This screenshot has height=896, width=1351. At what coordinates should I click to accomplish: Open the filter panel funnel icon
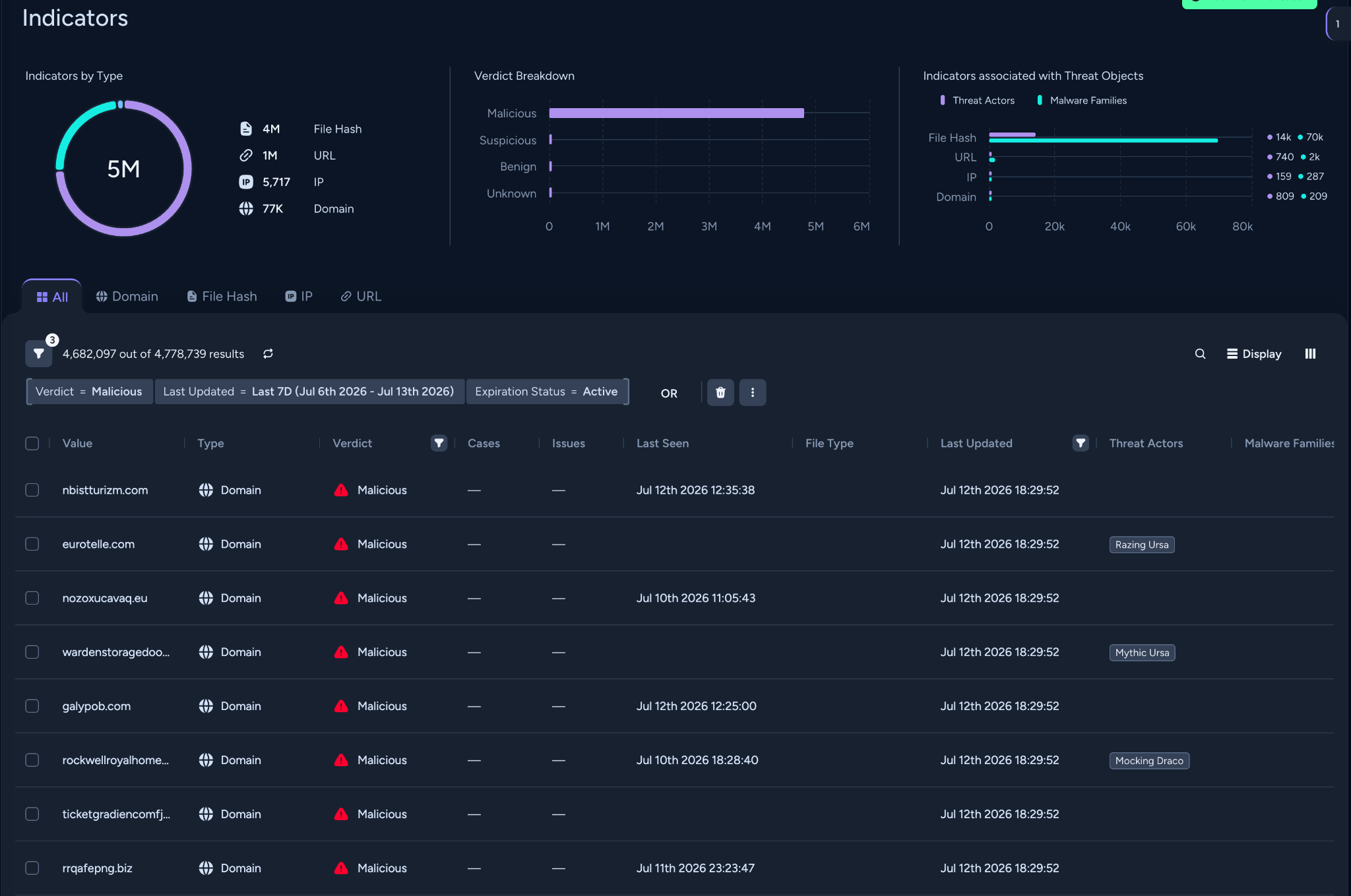[x=39, y=354]
